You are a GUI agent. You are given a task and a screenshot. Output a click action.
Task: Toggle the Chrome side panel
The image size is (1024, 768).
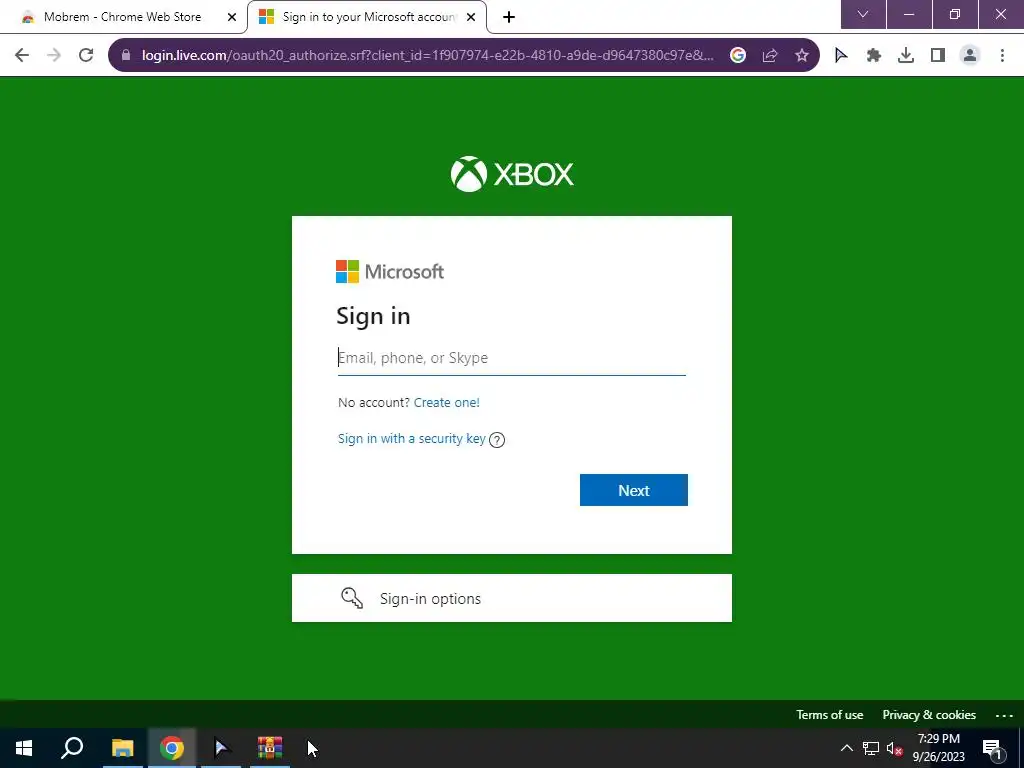click(x=938, y=55)
